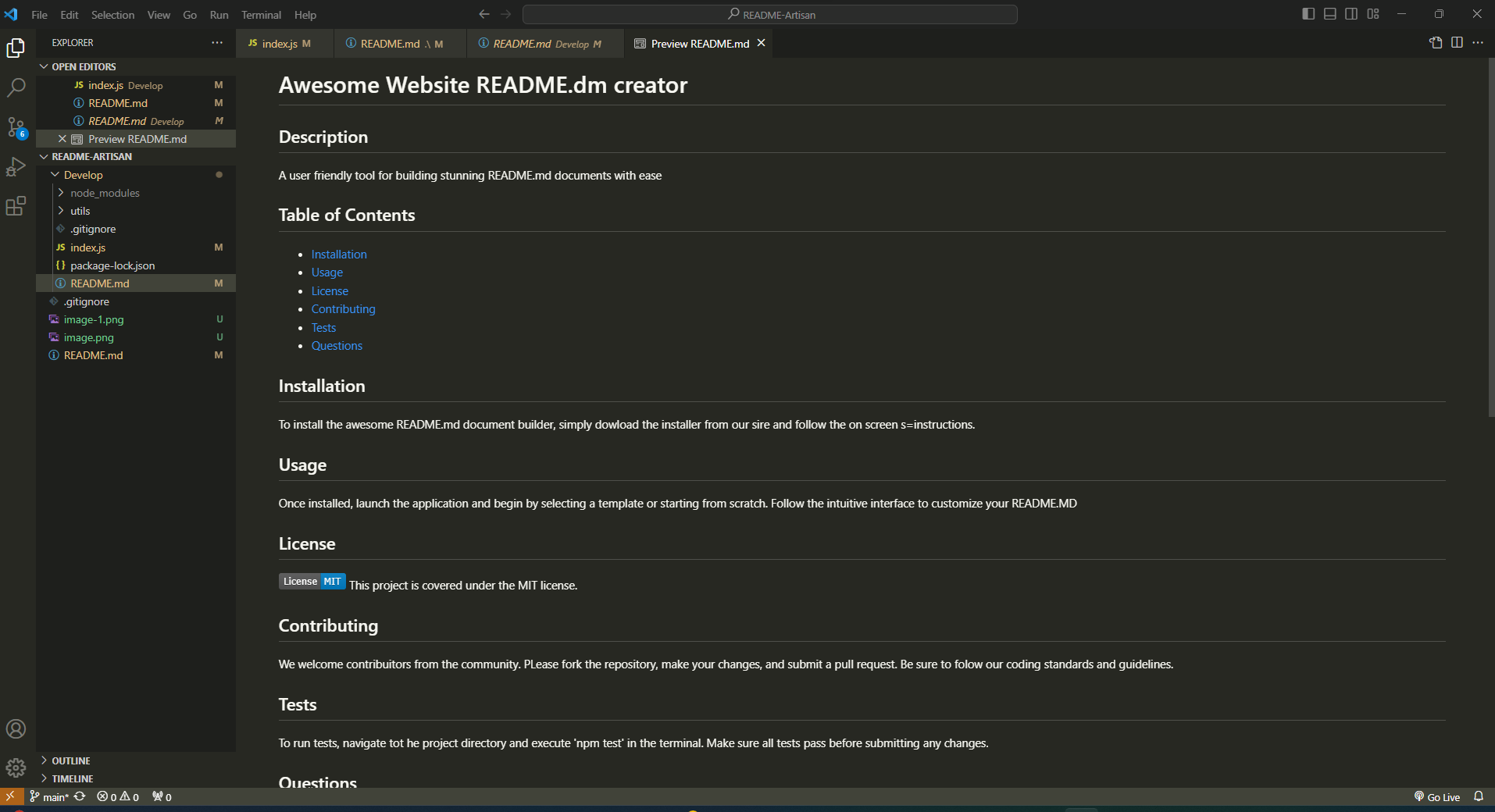Open Run and Debug view
Viewport: 1495px width, 812px height.
point(16,166)
